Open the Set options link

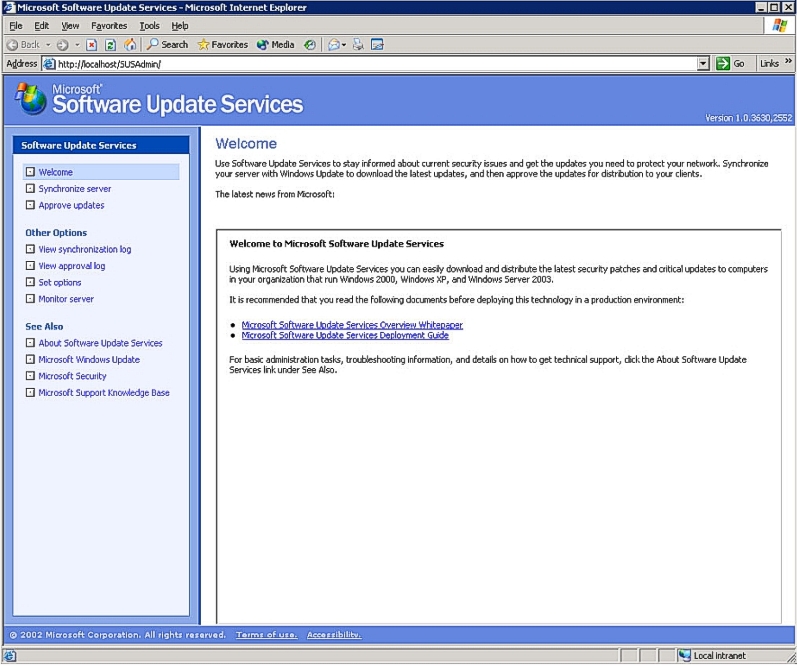pyautogui.click(x=59, y=282)
